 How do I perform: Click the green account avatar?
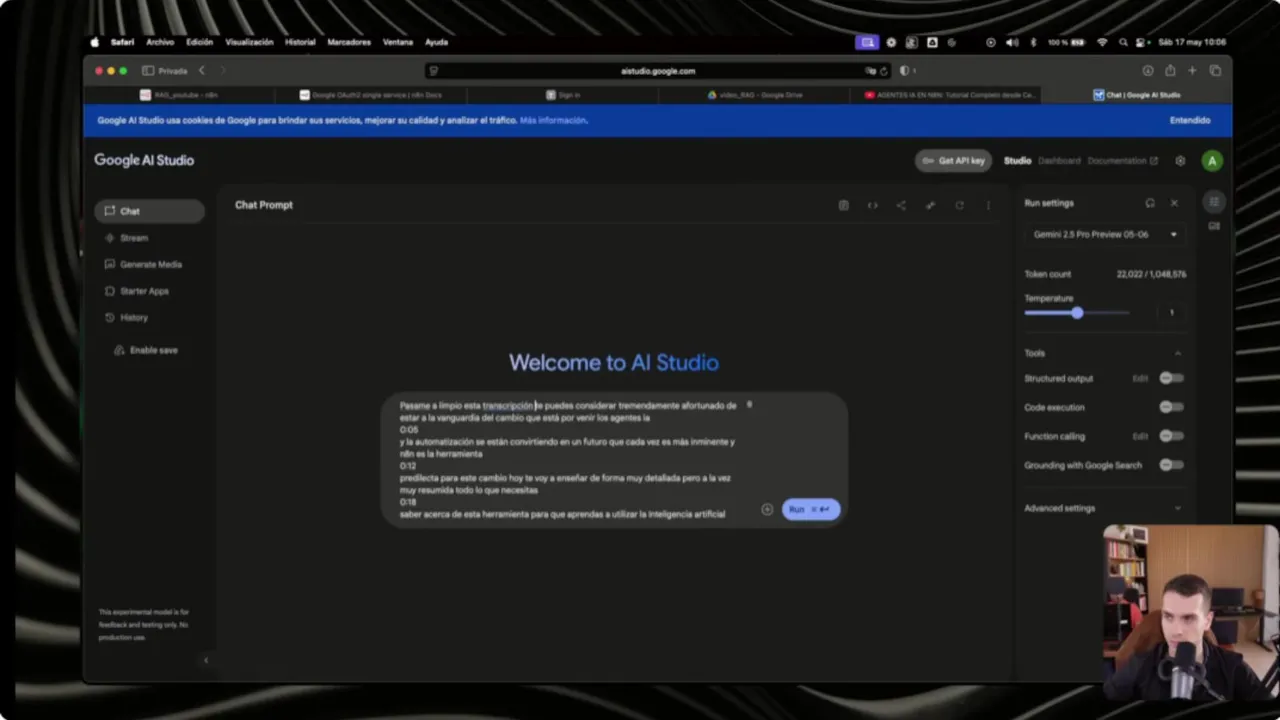[1212, 161]
